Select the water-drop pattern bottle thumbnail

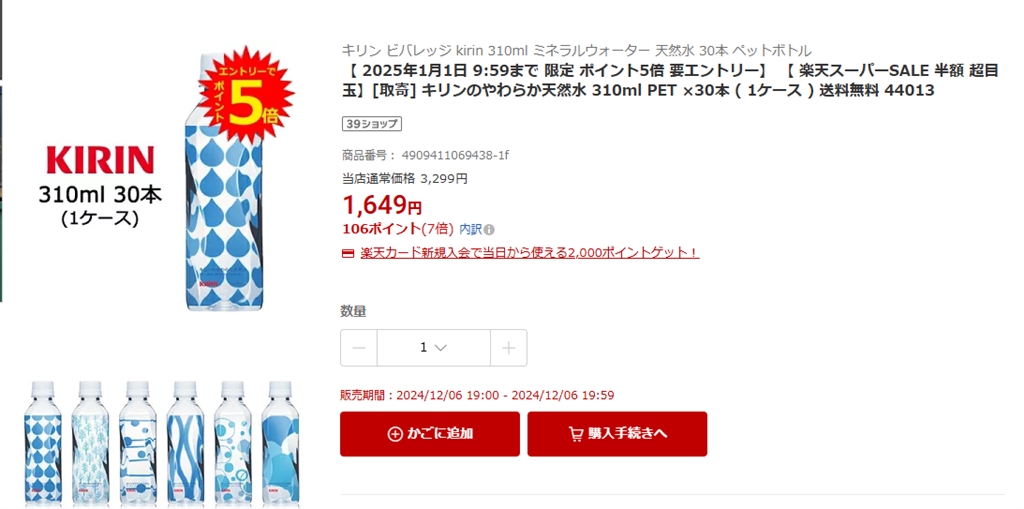[x=43, y=444]
